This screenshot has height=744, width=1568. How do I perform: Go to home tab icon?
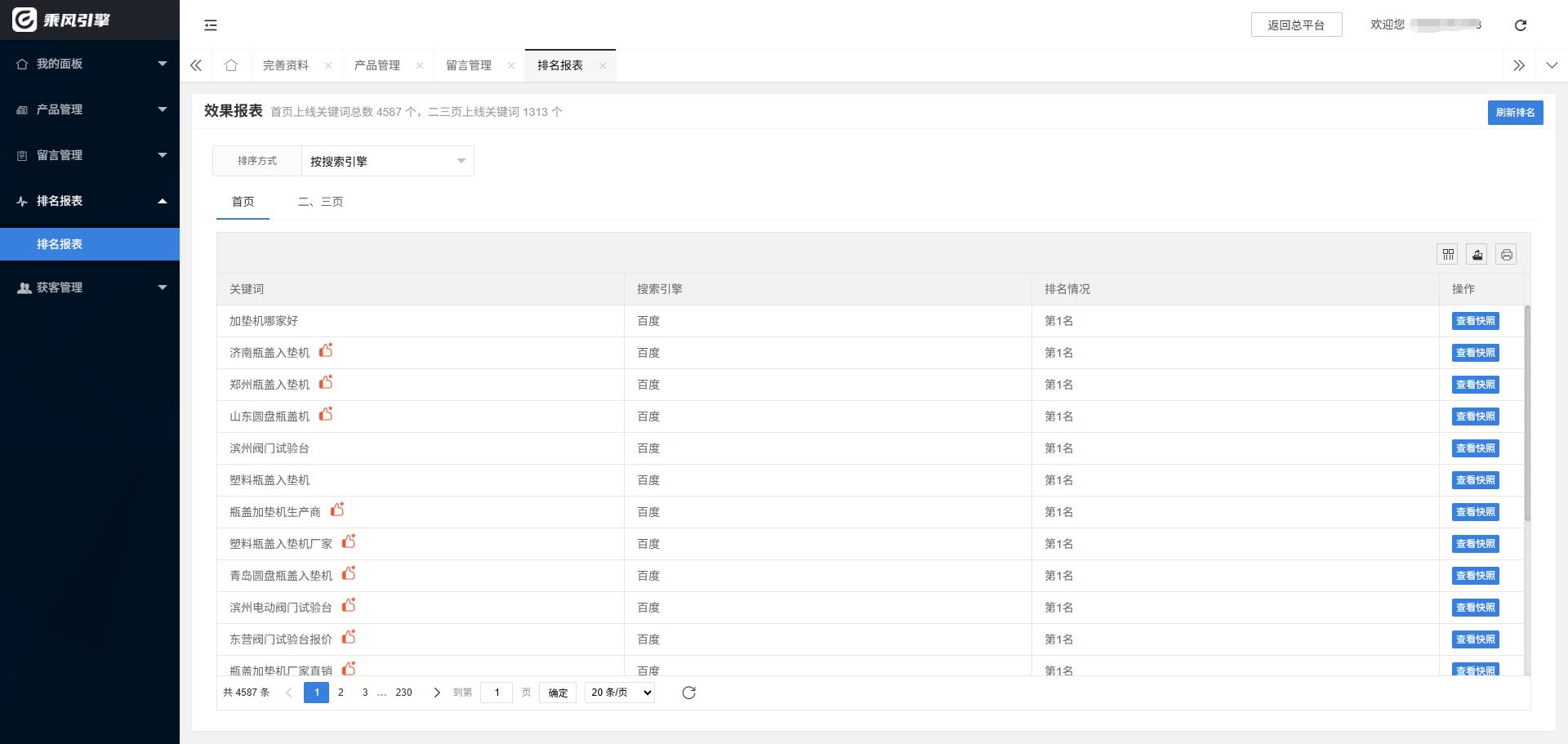(x=231, y=65)
